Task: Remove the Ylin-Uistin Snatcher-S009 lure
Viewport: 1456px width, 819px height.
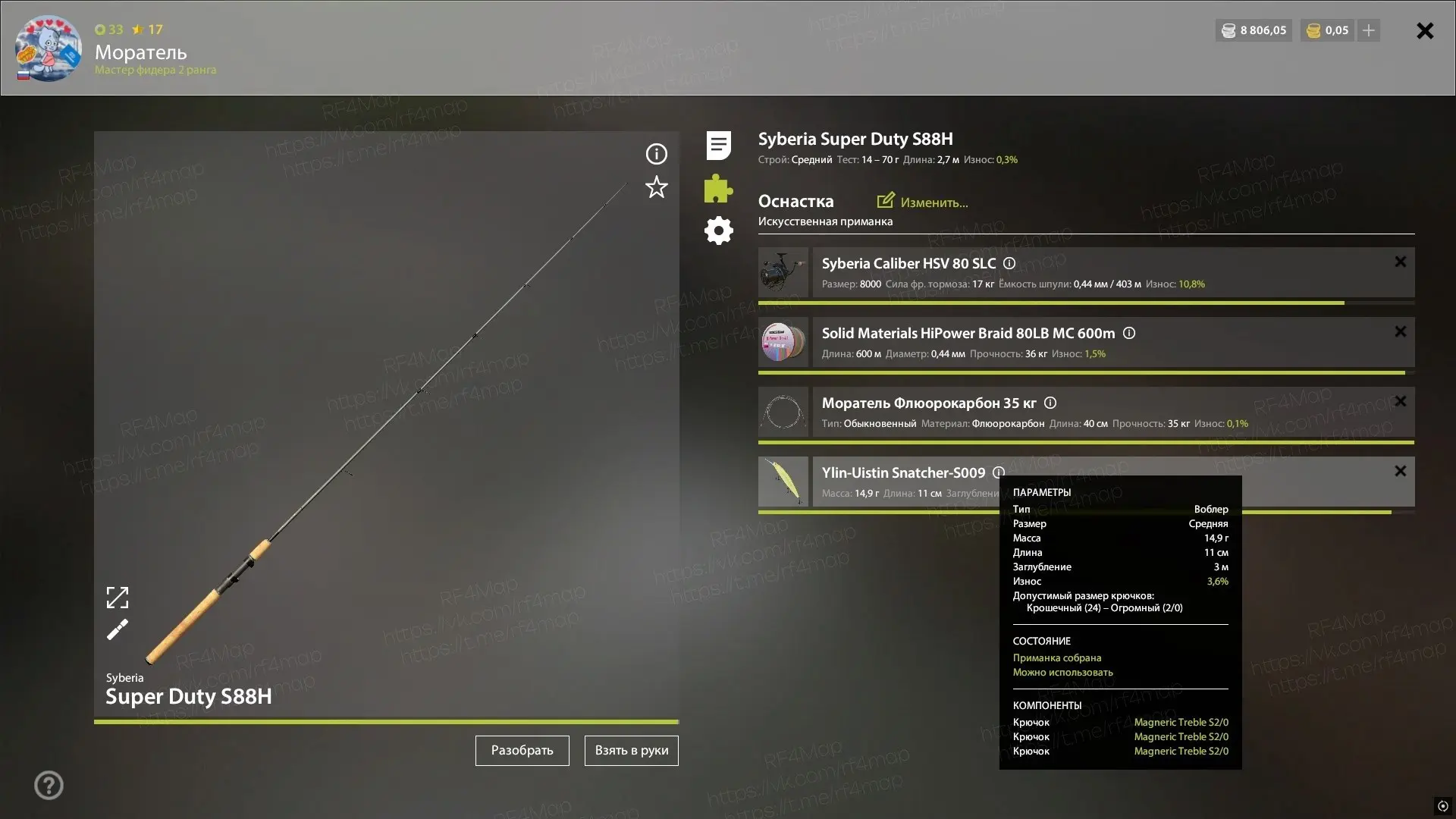Action: 1401,471
